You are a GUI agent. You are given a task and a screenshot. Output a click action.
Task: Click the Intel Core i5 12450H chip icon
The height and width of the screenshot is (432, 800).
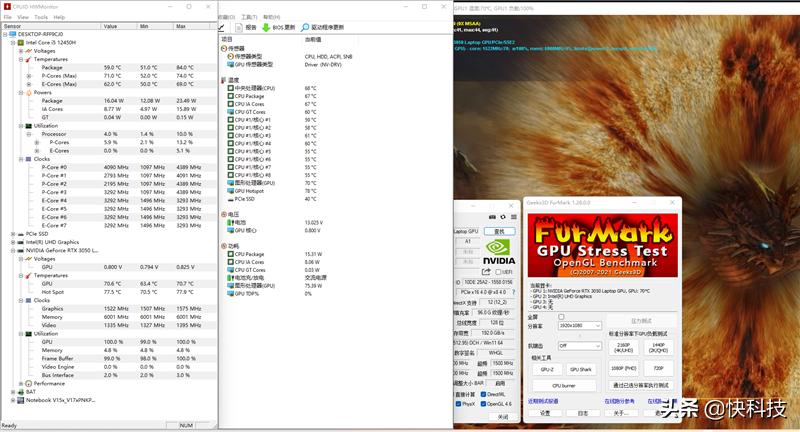coord(20,42)
